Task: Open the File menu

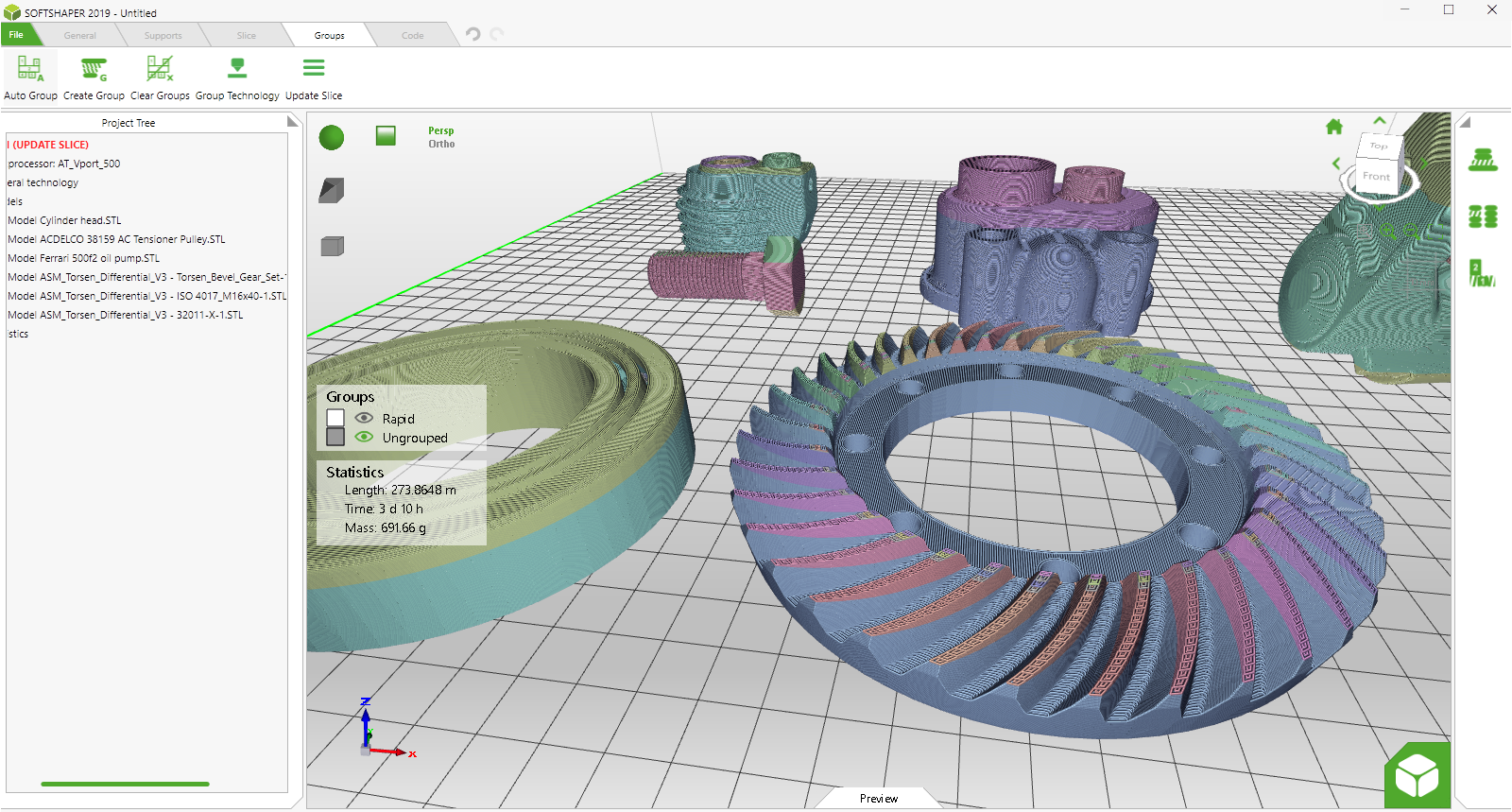Action: click(x=16, y=34)
